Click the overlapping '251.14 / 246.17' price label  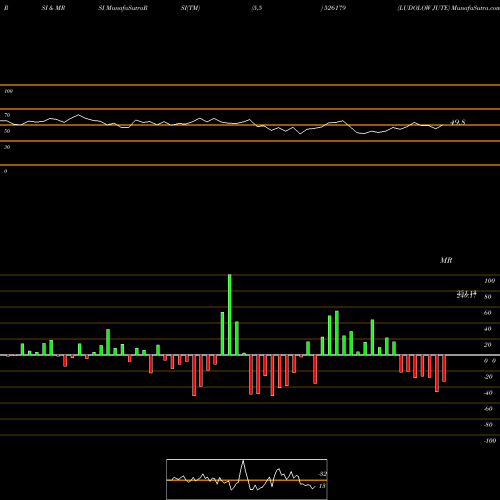466,294
